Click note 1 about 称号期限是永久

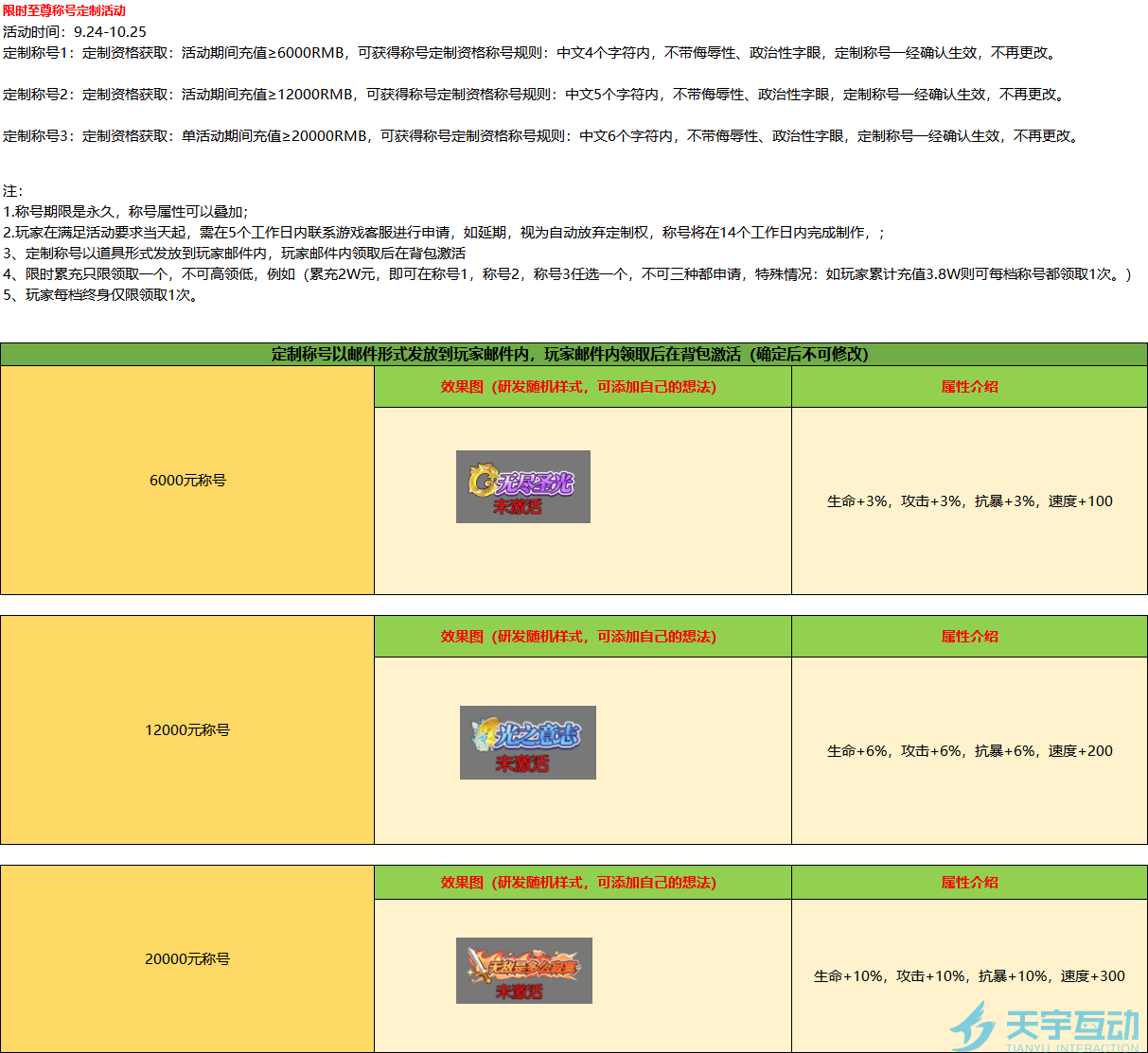pos(126,212)
